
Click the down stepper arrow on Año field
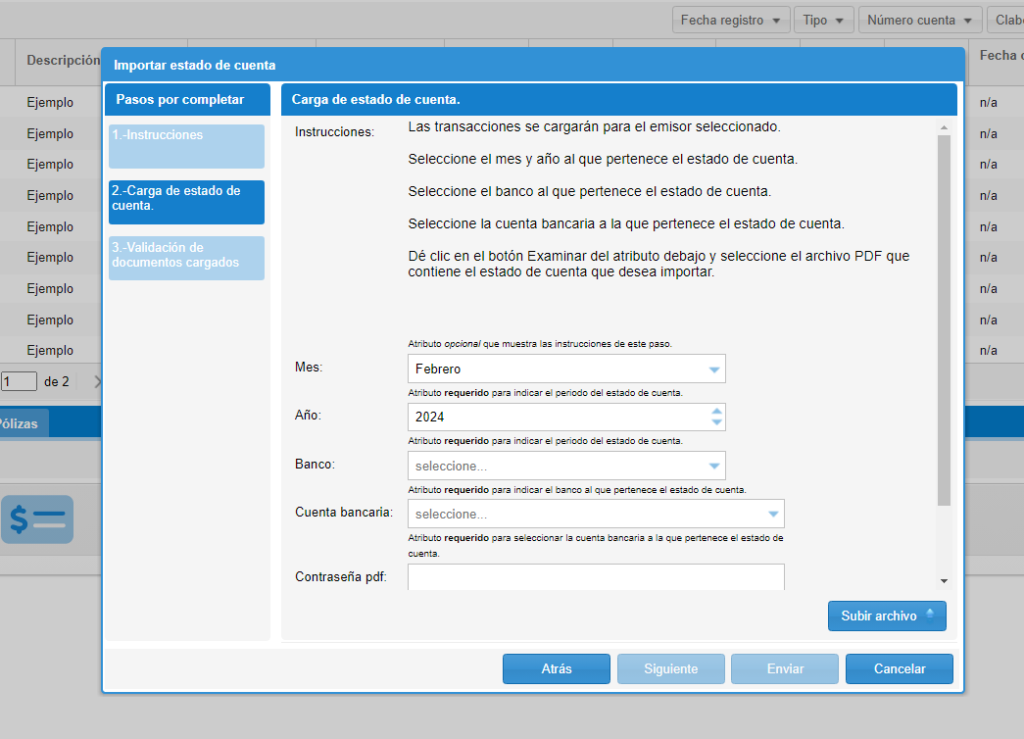[x=717, y=422]
